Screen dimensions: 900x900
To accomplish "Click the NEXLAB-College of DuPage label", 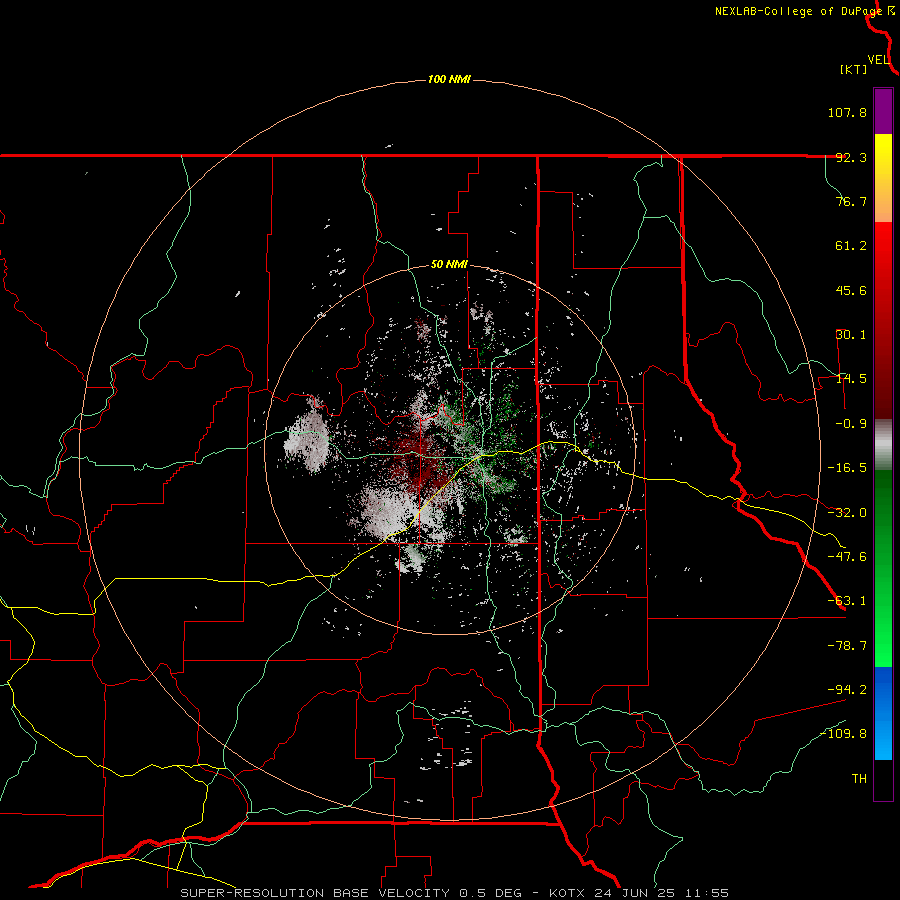I will pyautogui.click(x=800, y=11).
